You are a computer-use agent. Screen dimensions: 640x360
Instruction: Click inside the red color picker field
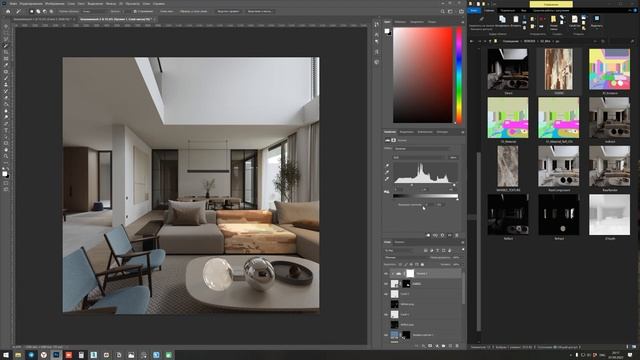423,75
